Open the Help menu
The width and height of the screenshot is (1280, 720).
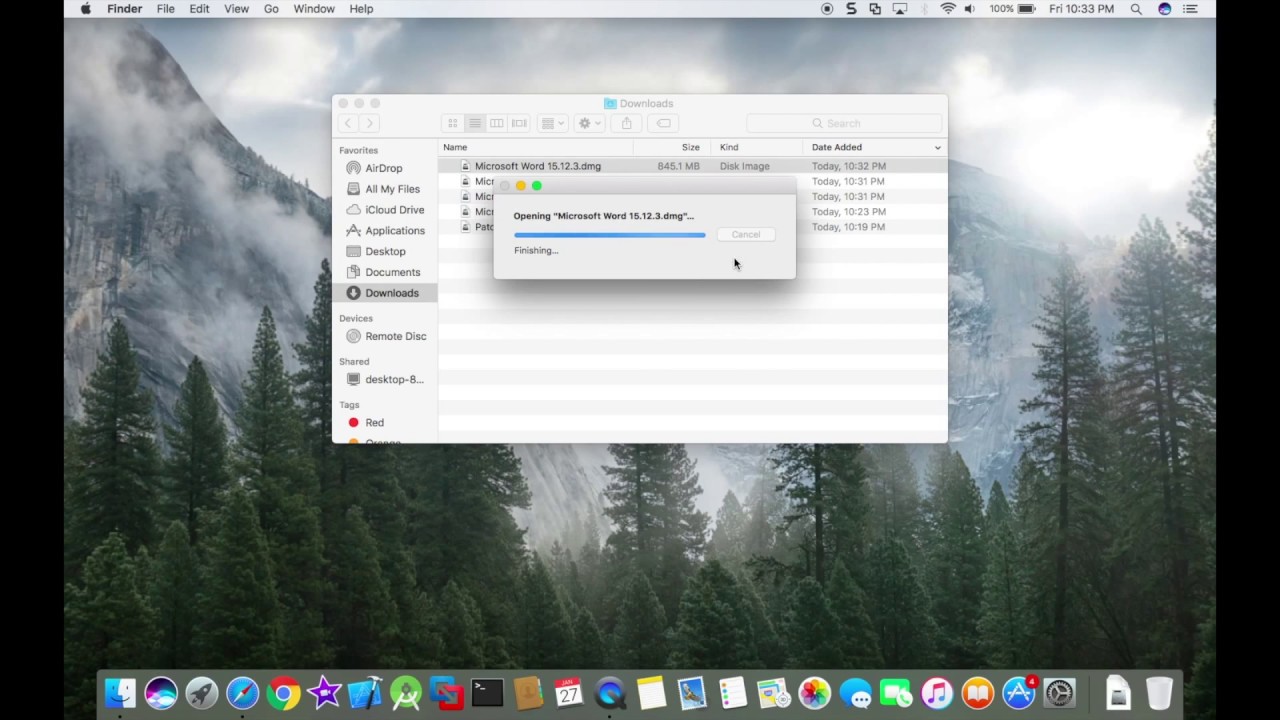[x=361, y=9]
